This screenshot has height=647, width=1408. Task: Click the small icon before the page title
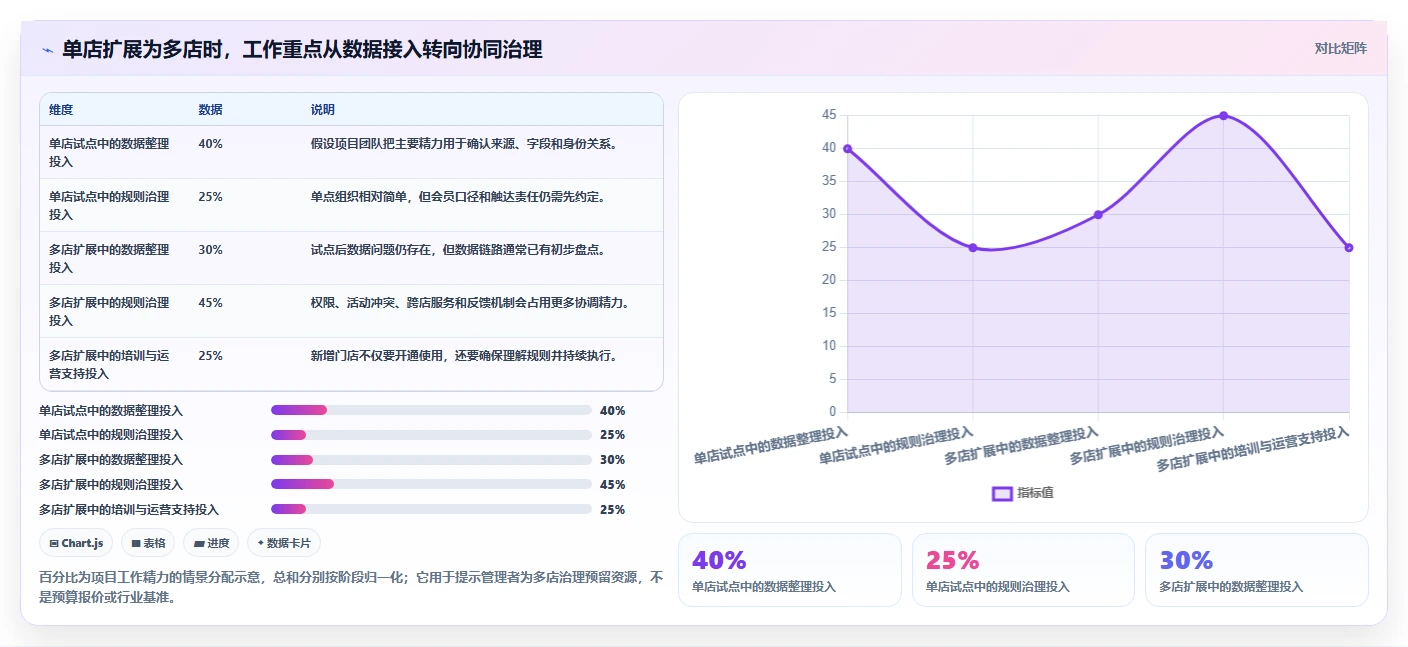pos(48,50)
